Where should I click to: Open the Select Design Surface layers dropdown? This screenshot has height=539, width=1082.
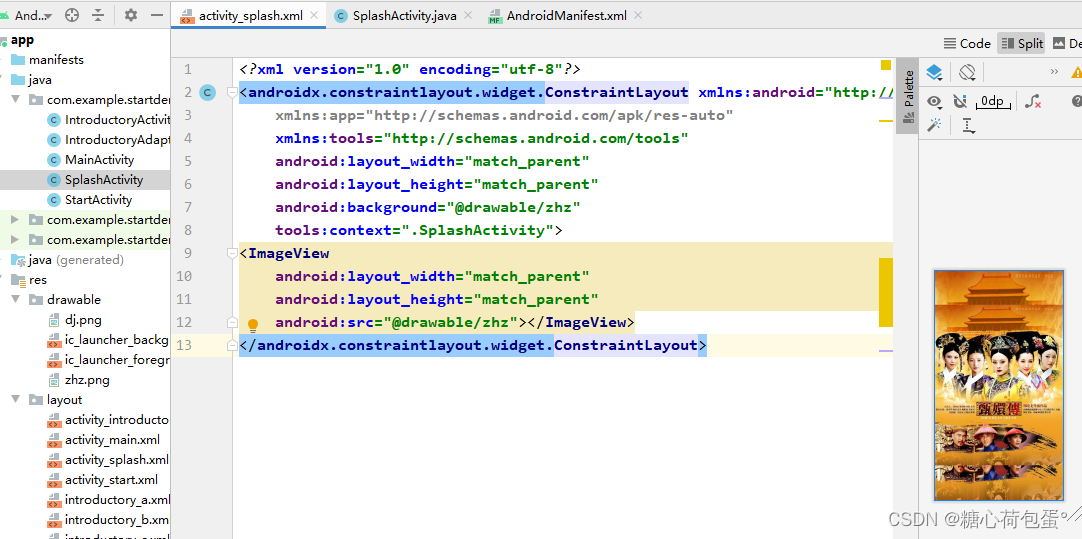click(x=934, y=72)
